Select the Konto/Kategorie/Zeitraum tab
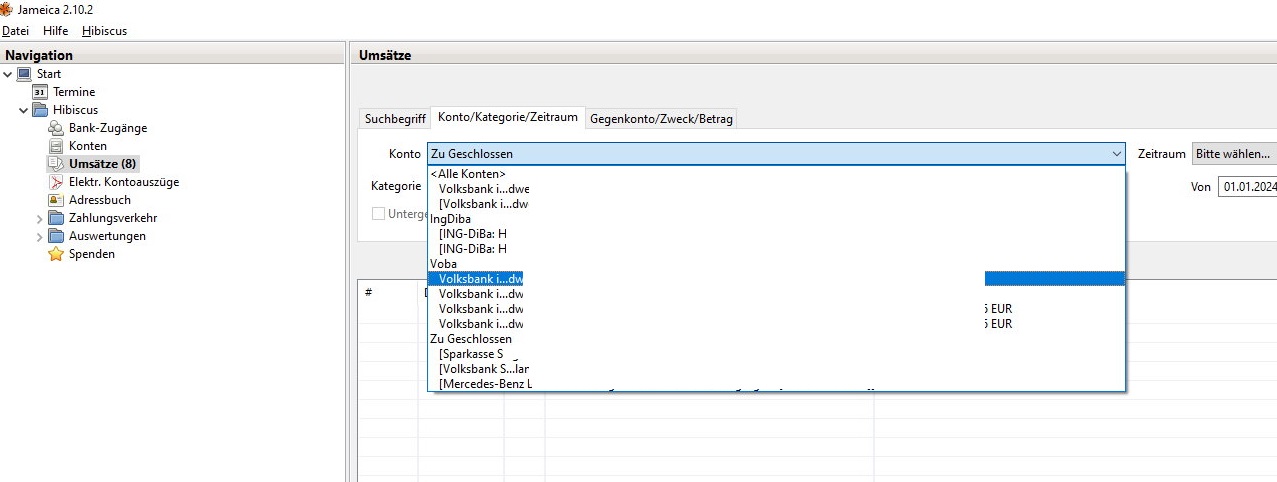 coord(508,118)
